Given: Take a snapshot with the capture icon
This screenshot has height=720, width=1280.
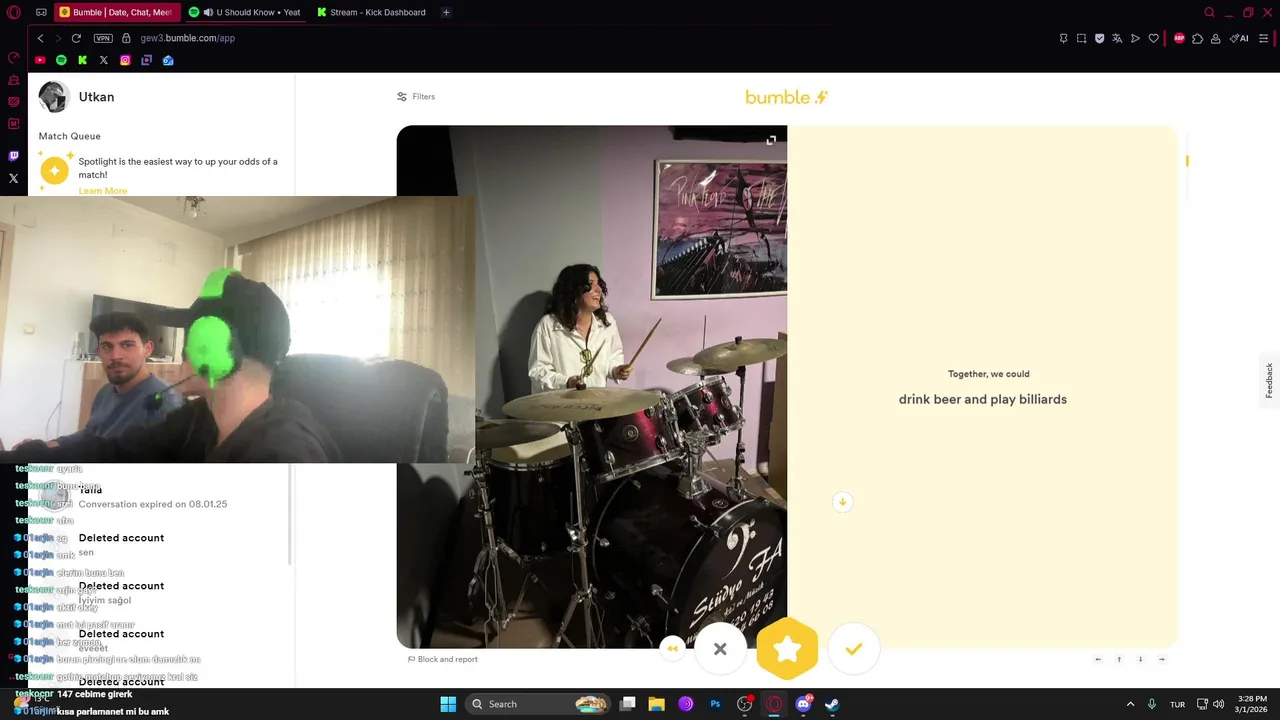Looking at the screenshot, I should 1081,38.
